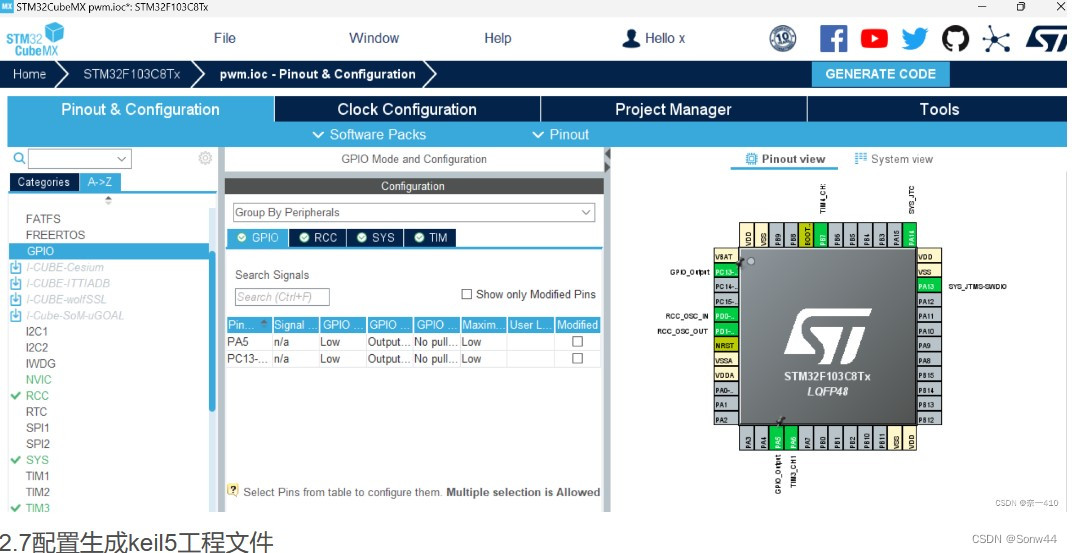
Task: Click the Search Signals input field
Action: 282,297
